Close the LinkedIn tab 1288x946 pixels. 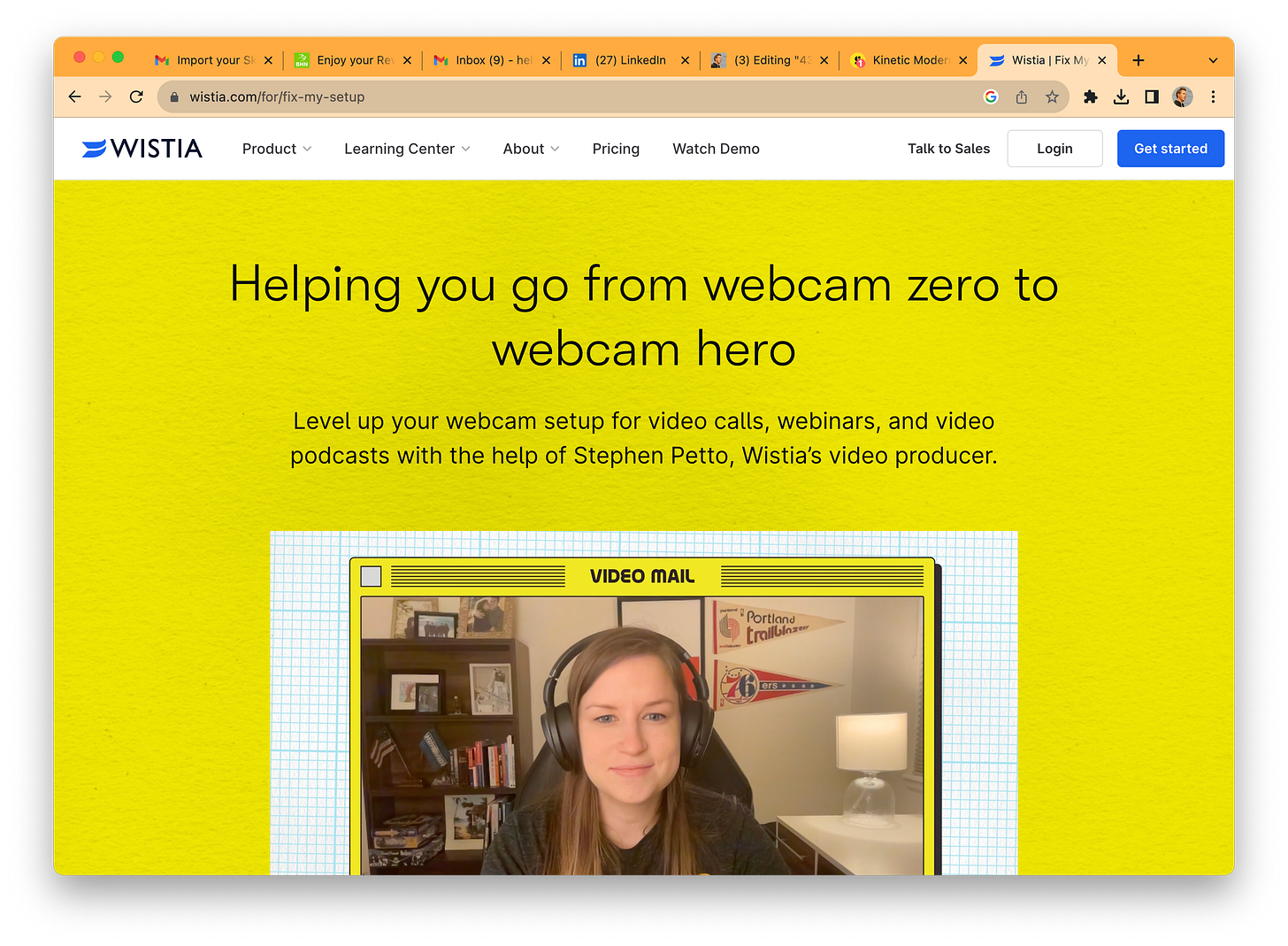[685, 60]
